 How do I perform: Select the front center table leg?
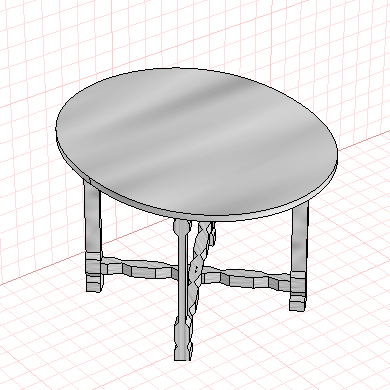coord(182,290)
